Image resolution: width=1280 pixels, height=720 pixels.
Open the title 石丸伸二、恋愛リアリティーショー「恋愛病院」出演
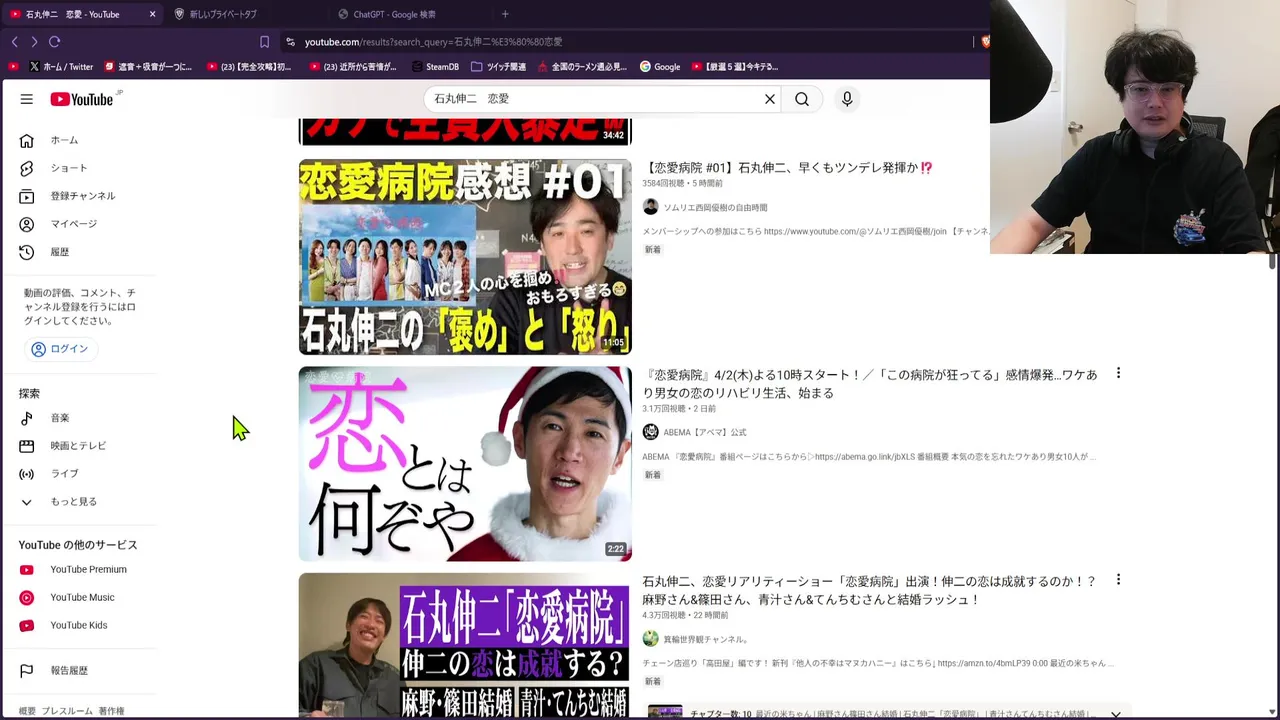pyautogui.click(x=869, y=590)
